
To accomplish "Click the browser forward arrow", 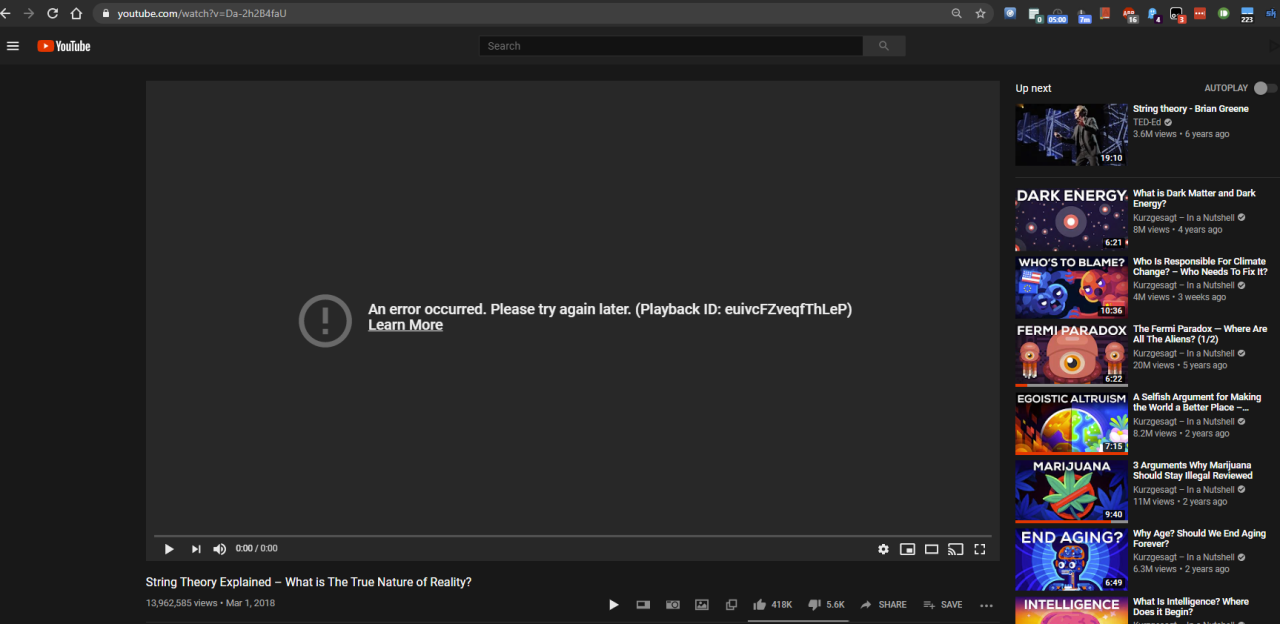I will tap(28, 13).
